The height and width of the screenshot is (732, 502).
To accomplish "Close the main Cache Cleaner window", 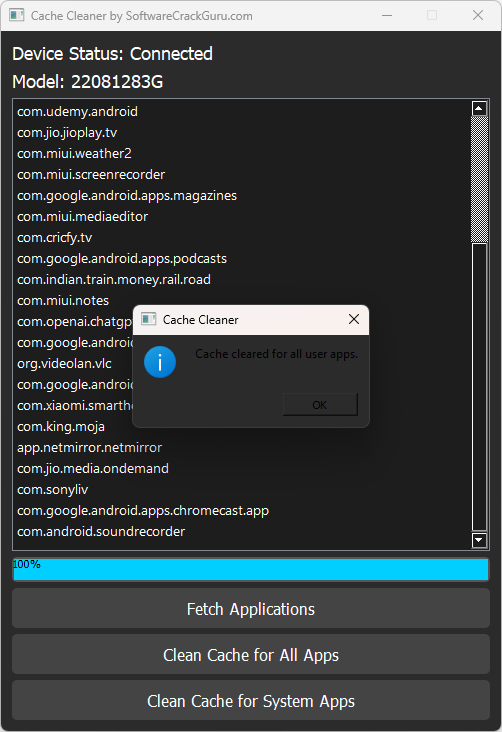I will point(478,15).
